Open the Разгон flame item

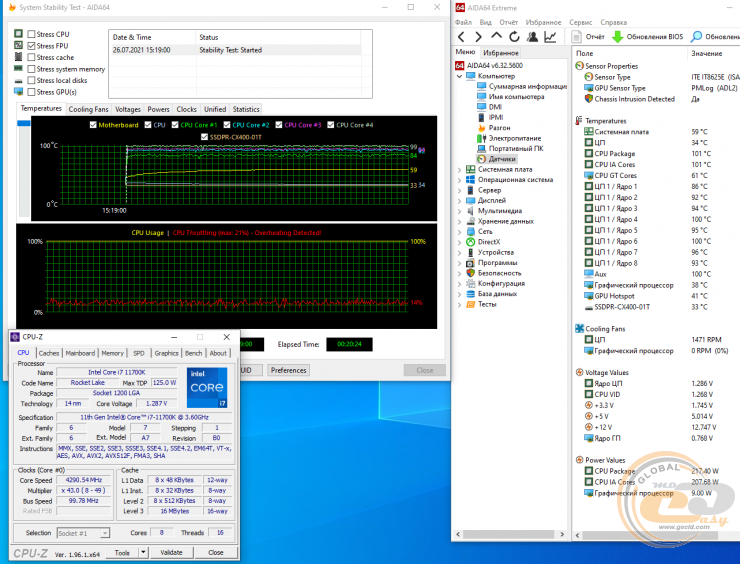(499, 128)
